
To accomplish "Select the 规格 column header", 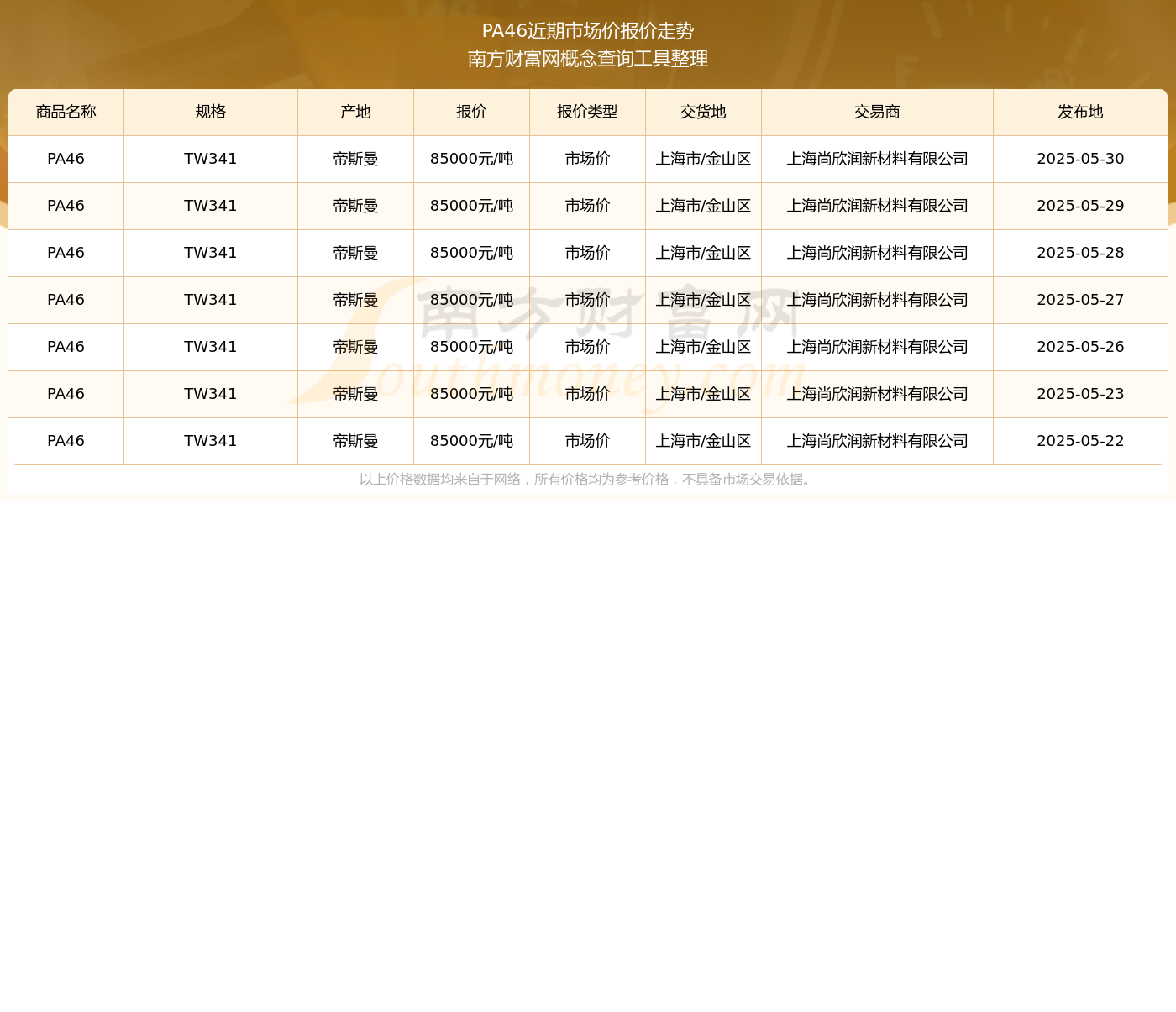I will [x=211, y=112].
